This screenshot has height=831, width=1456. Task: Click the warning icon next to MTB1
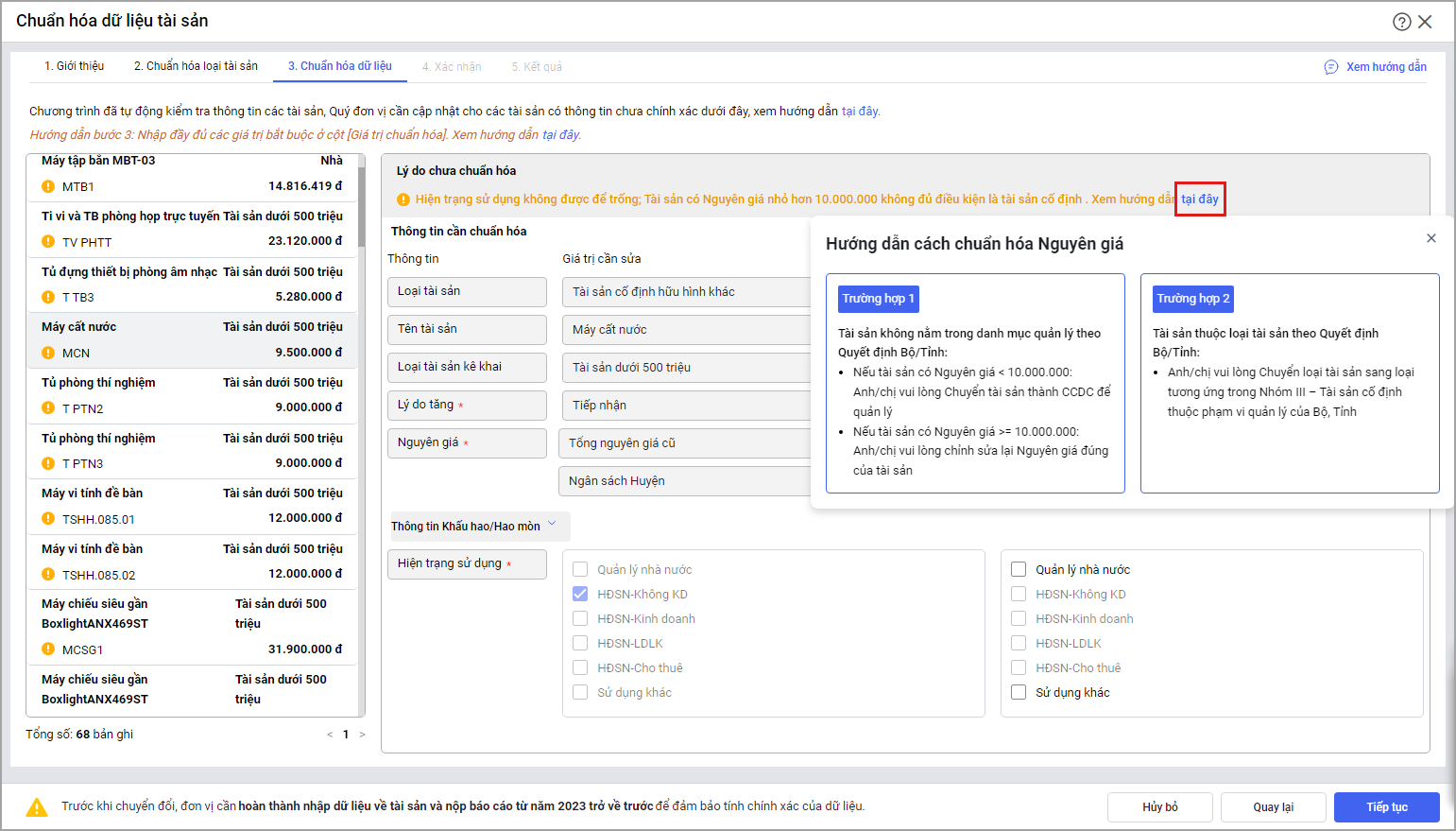[48, 186]
